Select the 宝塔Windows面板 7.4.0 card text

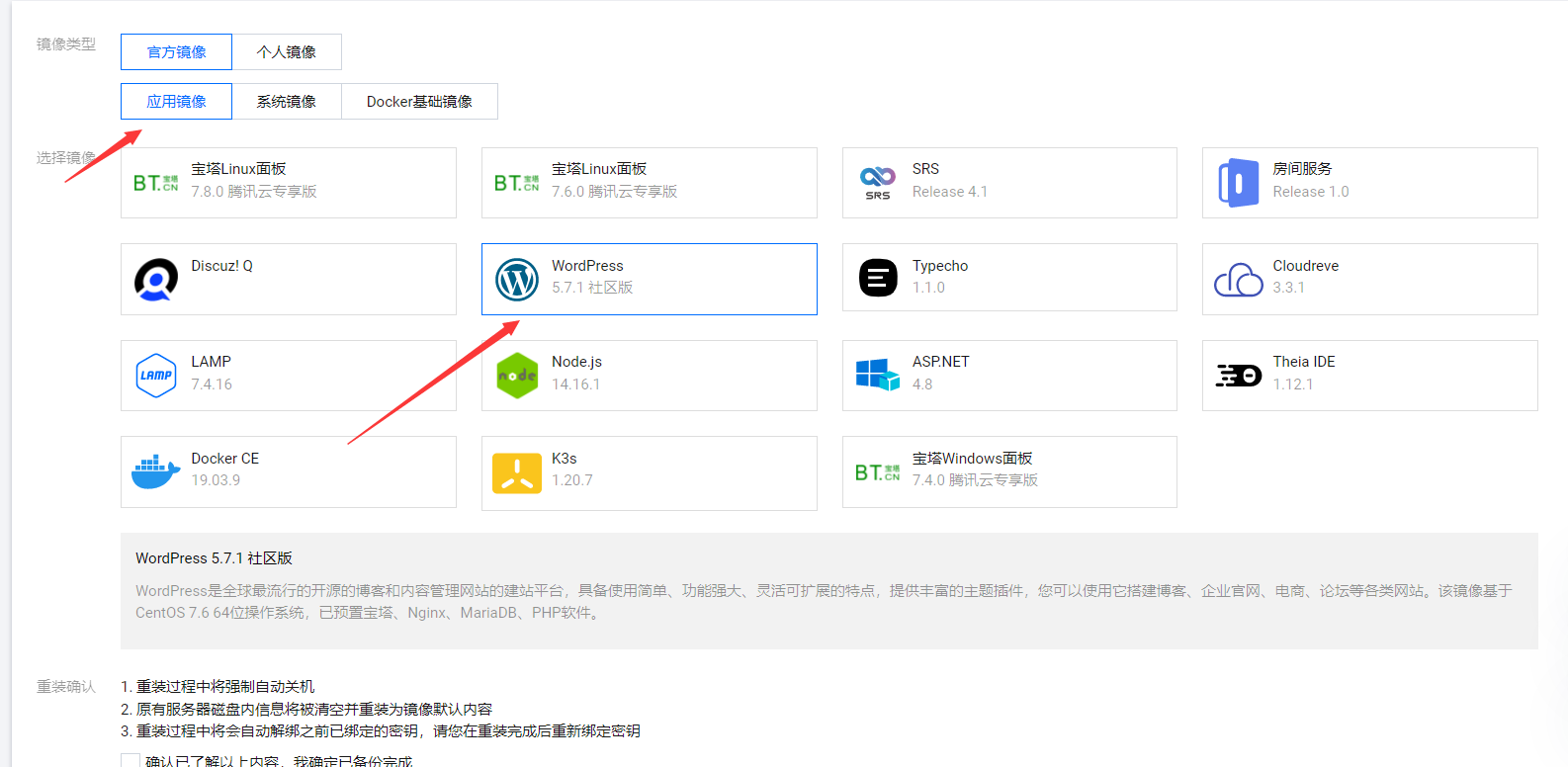(x=976, y=469)
